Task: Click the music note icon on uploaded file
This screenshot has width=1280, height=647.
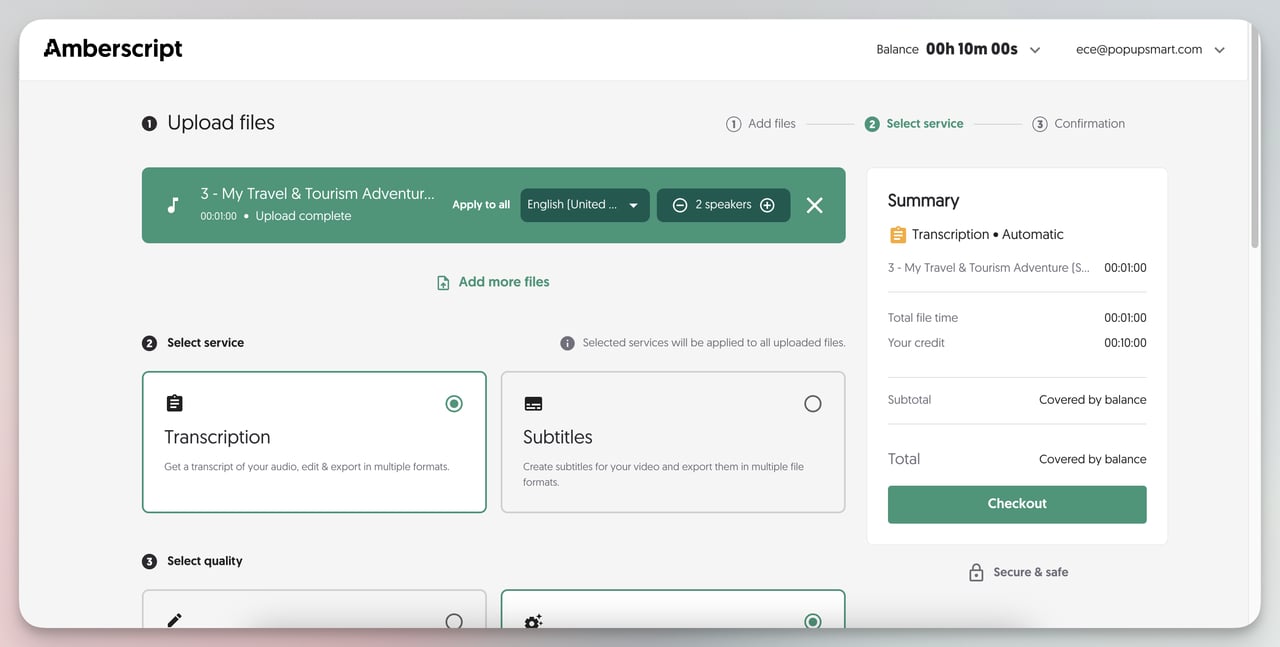Action: click(172, 204)
